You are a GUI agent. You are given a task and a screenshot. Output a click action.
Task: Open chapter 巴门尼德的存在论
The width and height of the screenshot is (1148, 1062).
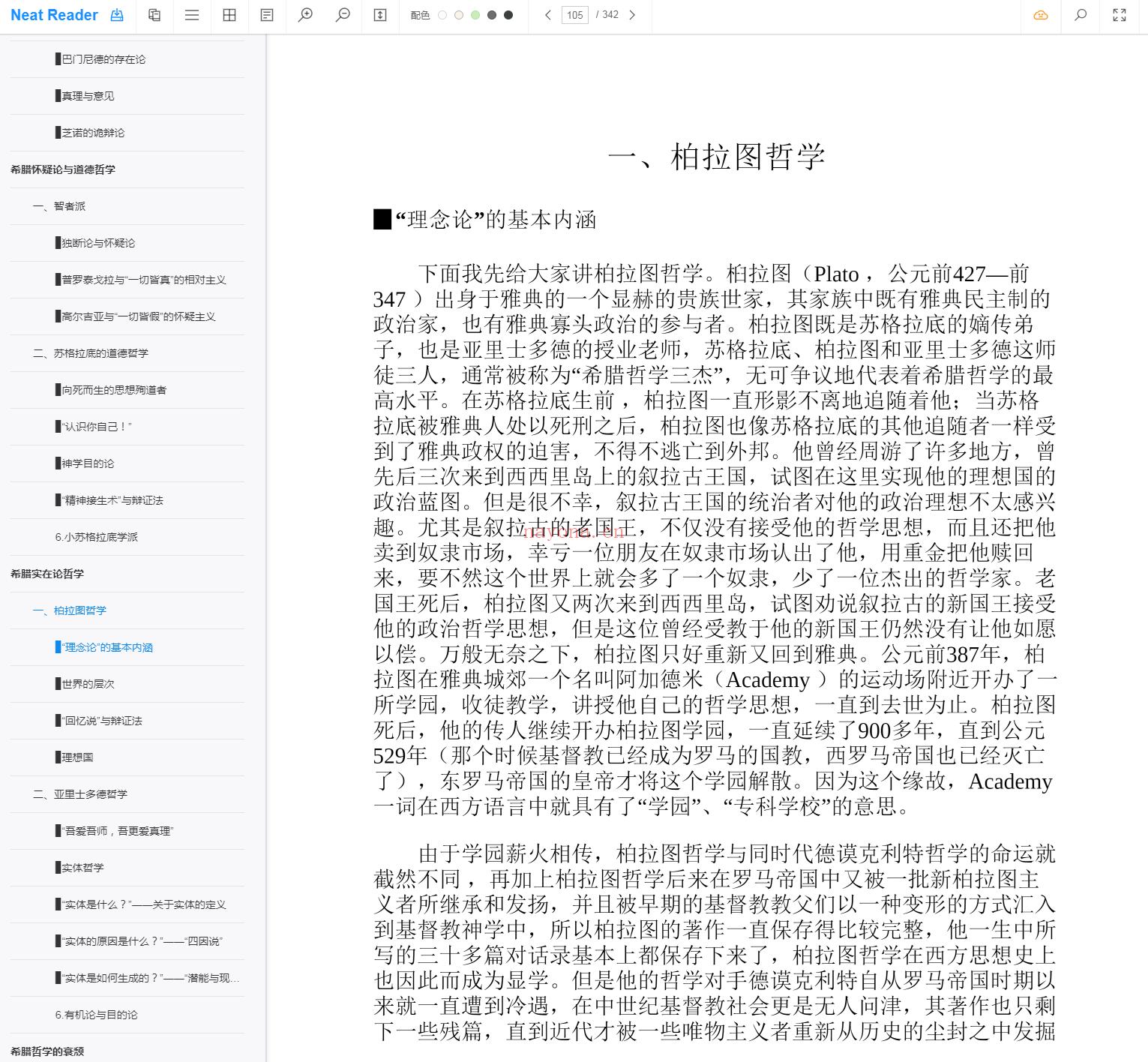[100, 59]
